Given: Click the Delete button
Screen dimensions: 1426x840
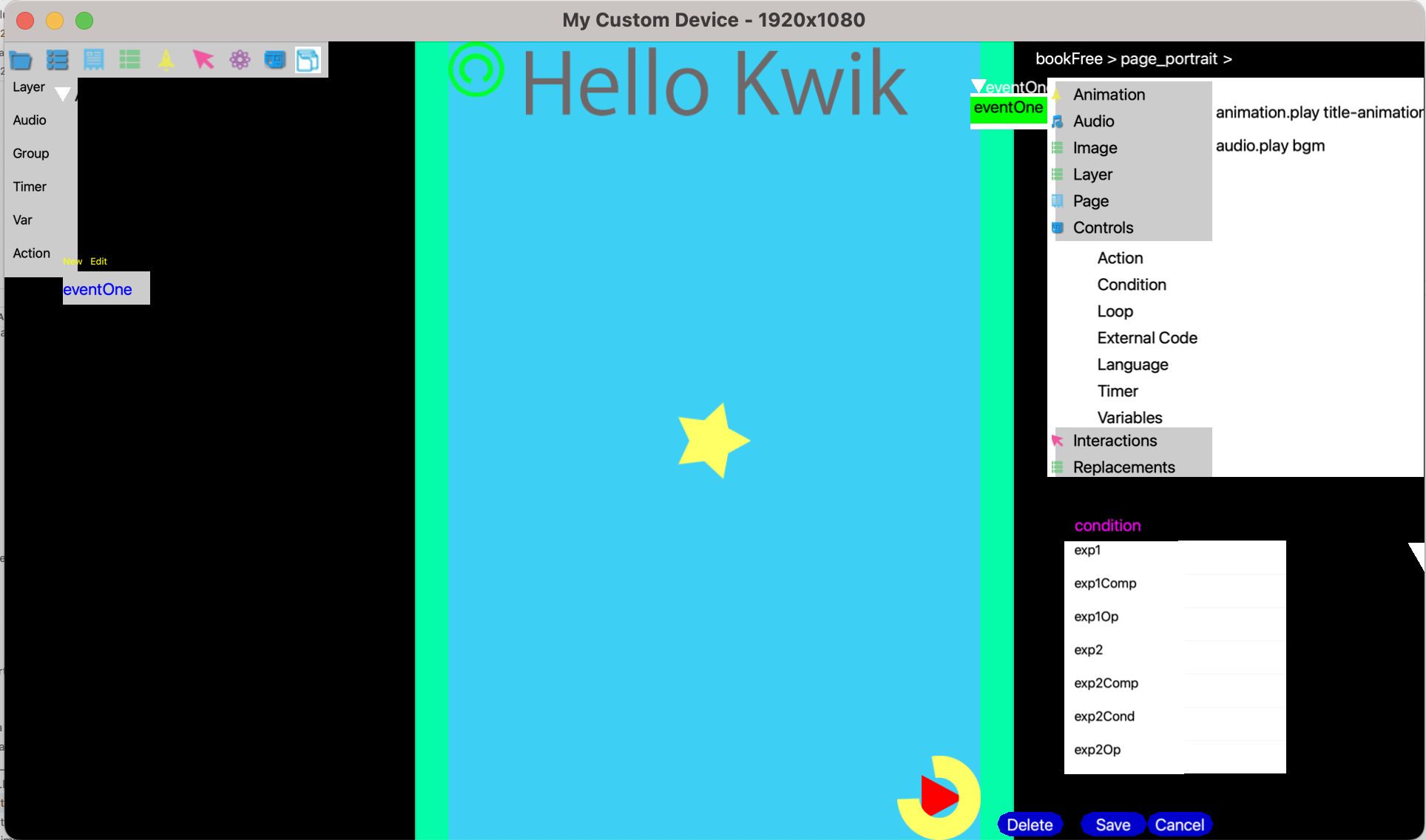Looking at the screenshot, I should [1030, 825].
